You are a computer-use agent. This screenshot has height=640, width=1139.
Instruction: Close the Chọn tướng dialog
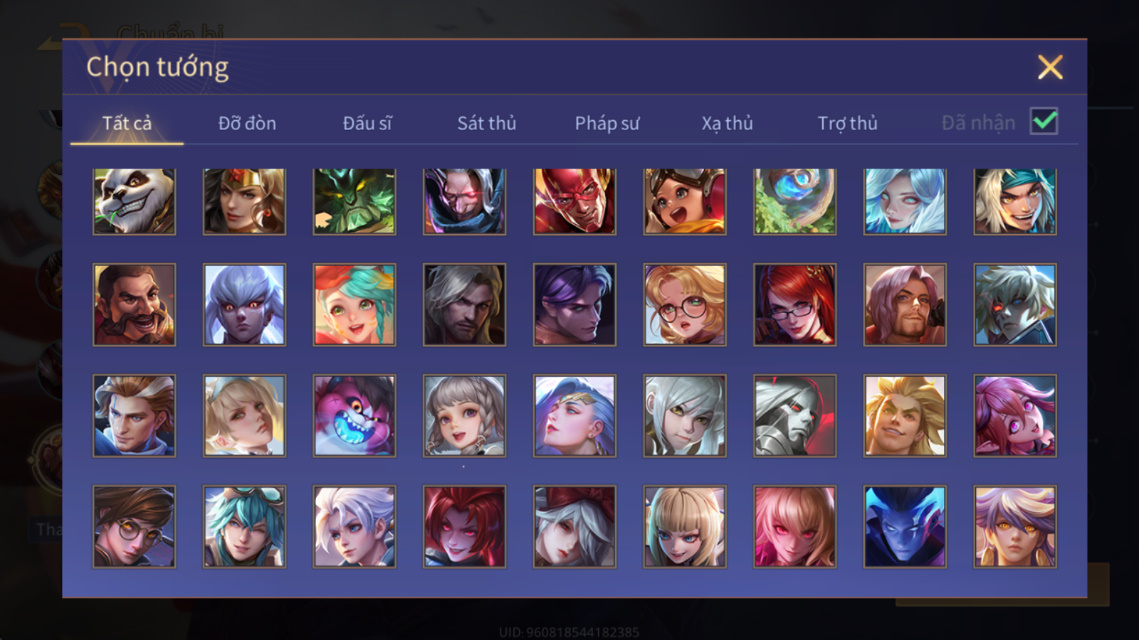(x=1050, y=67)
